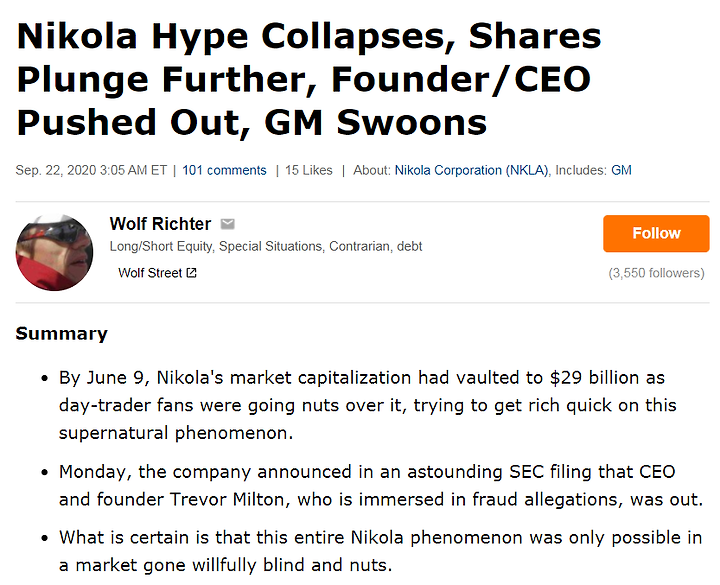Click the Sep. 22, 2020 publication date
Viewport: 720px width, 585px height.
pyautogui.click(x=91, y=170)
